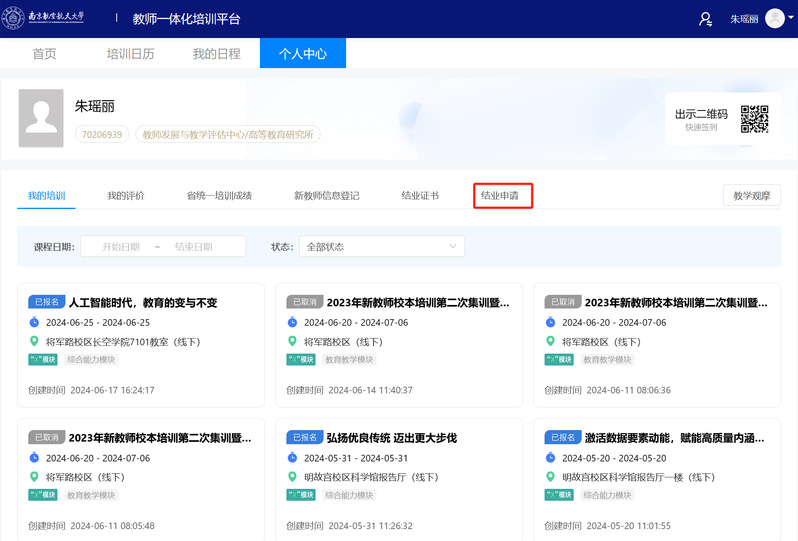Click clock icon on 人工智能时代 course card
Image resolution: width=798 pixels, height=541 pixels.
point(33,322)
